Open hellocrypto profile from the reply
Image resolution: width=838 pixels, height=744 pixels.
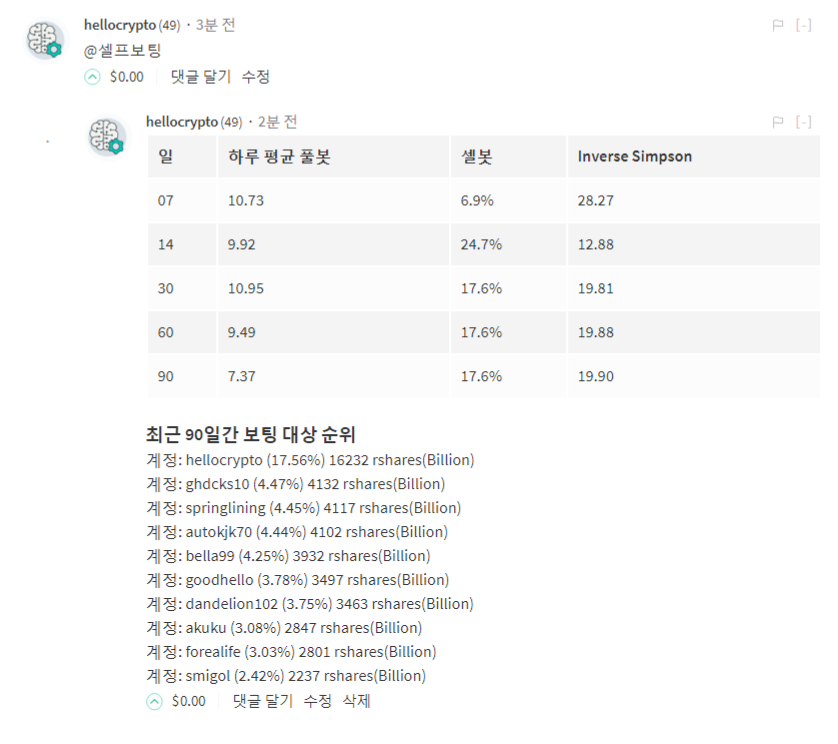tap(182, 122)
